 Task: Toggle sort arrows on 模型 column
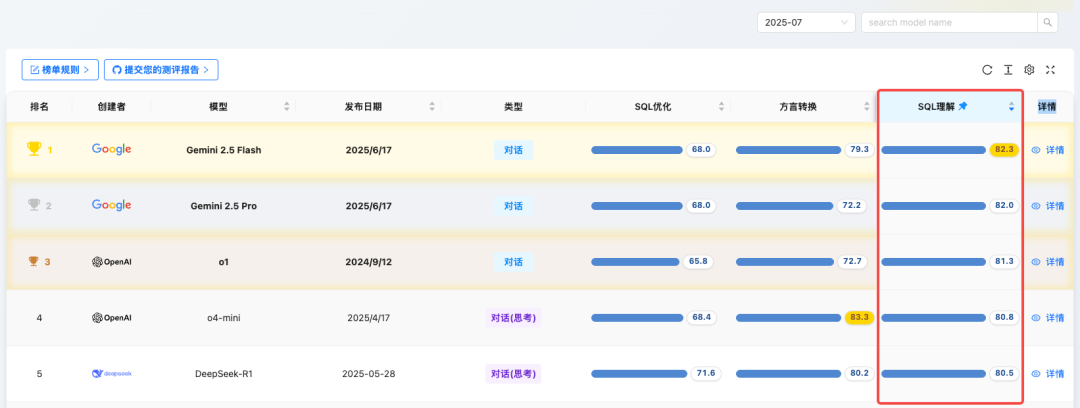pos(287,106)
